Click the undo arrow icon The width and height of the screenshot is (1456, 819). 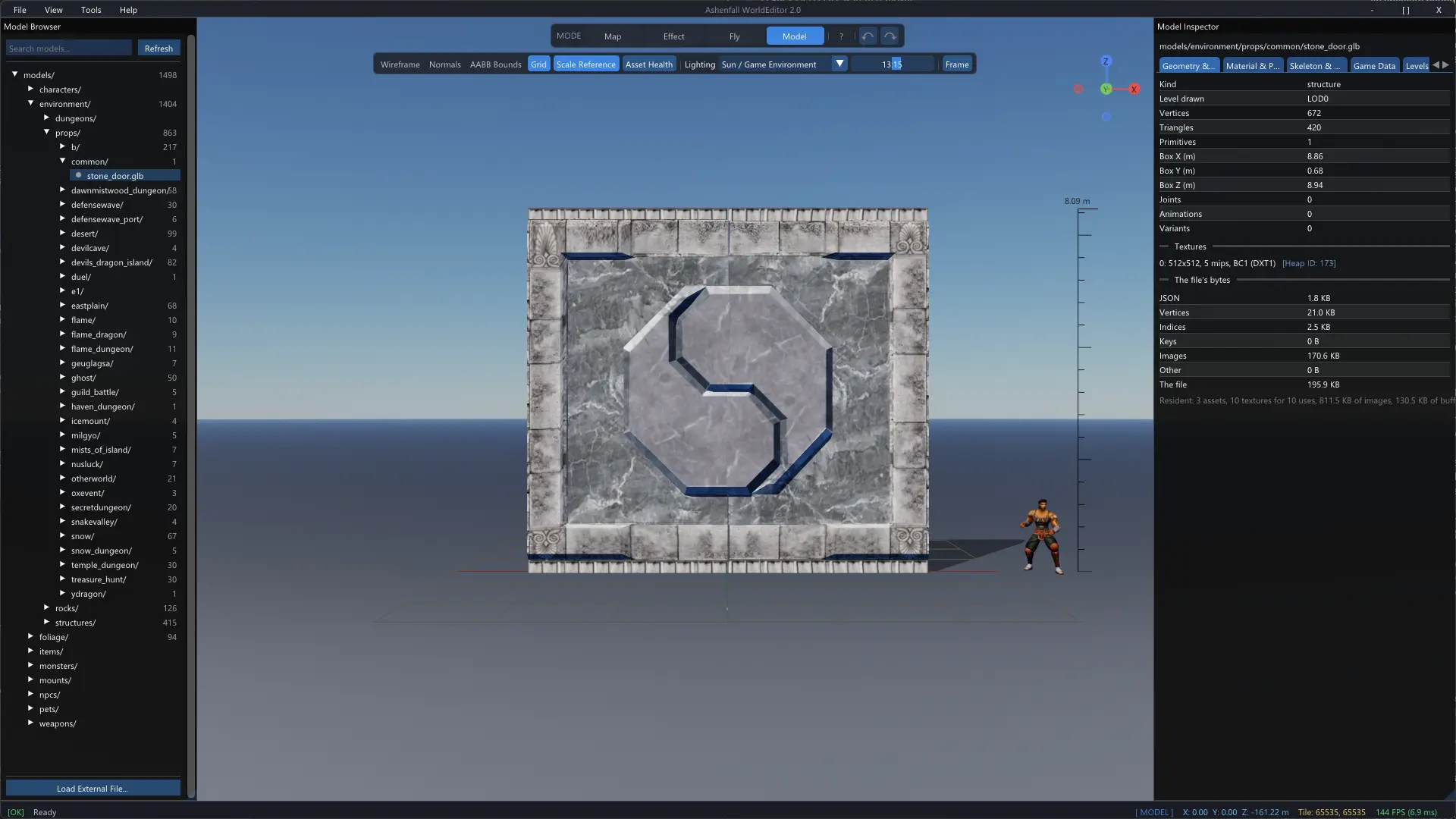click(x=868, y=36)
